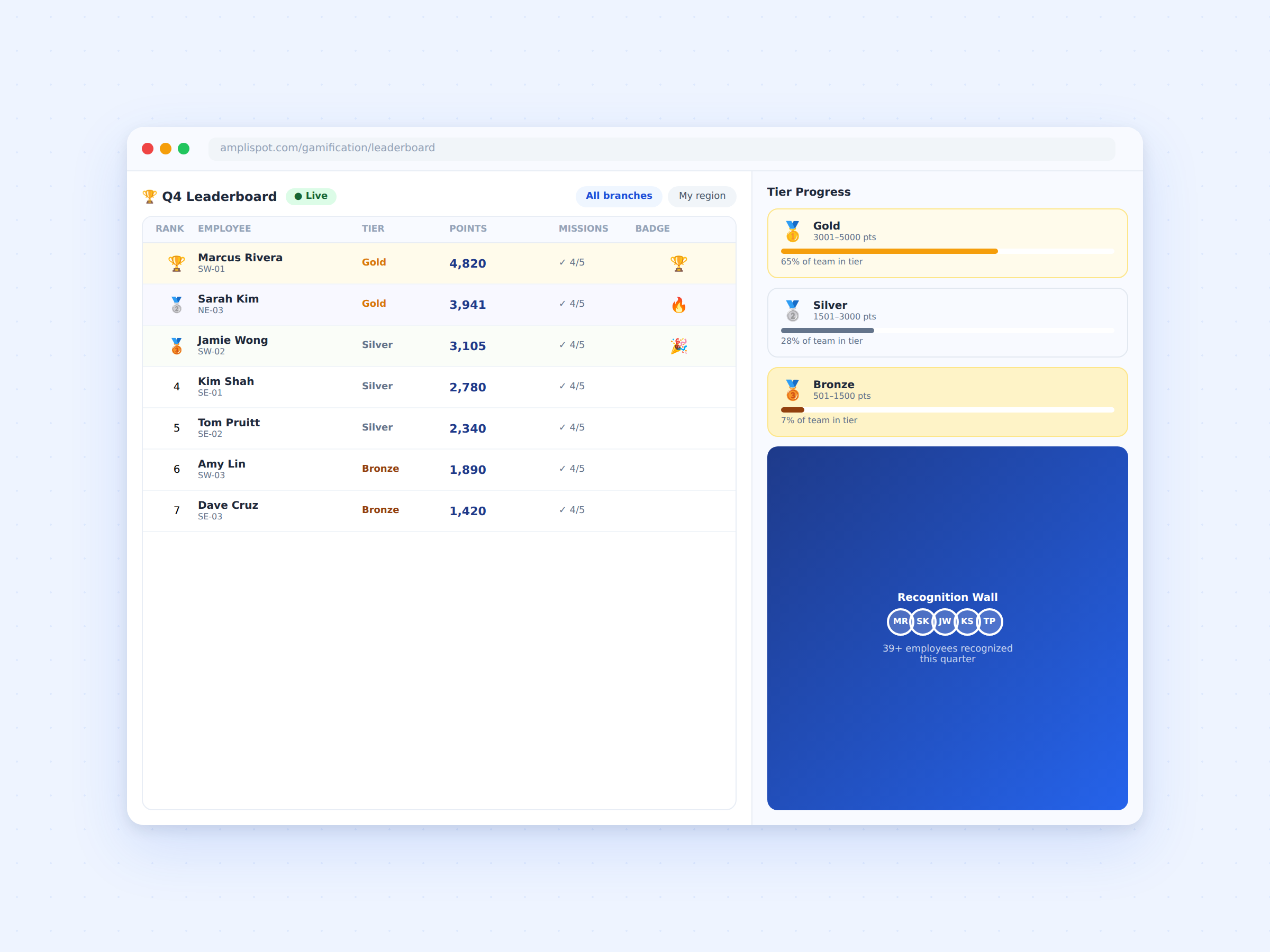Select the All branches filter
Screen dimensions: 1270x952
pyautogui.click(x=619, y=196)
